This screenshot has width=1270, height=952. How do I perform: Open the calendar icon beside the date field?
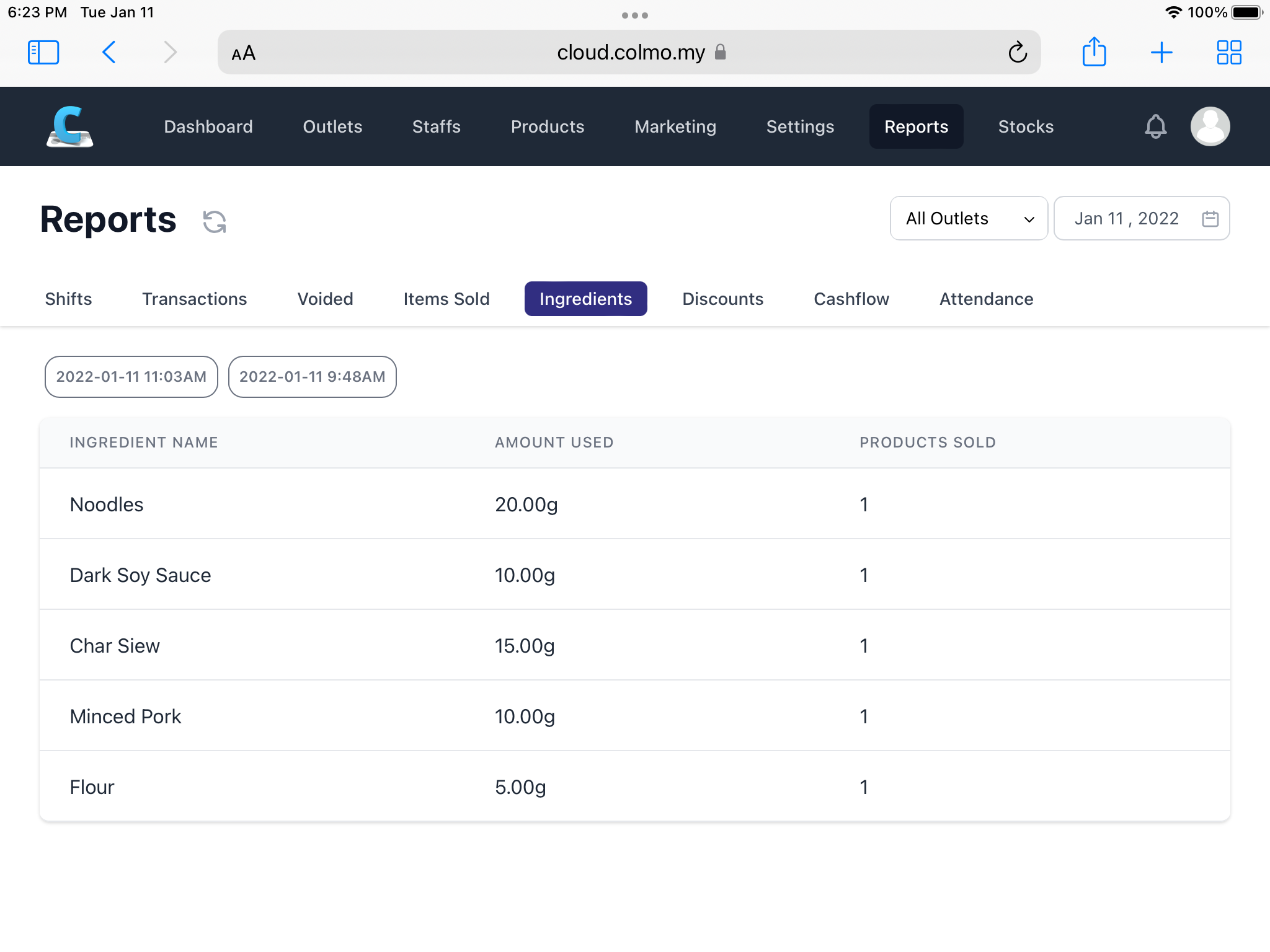point(1209,218)
